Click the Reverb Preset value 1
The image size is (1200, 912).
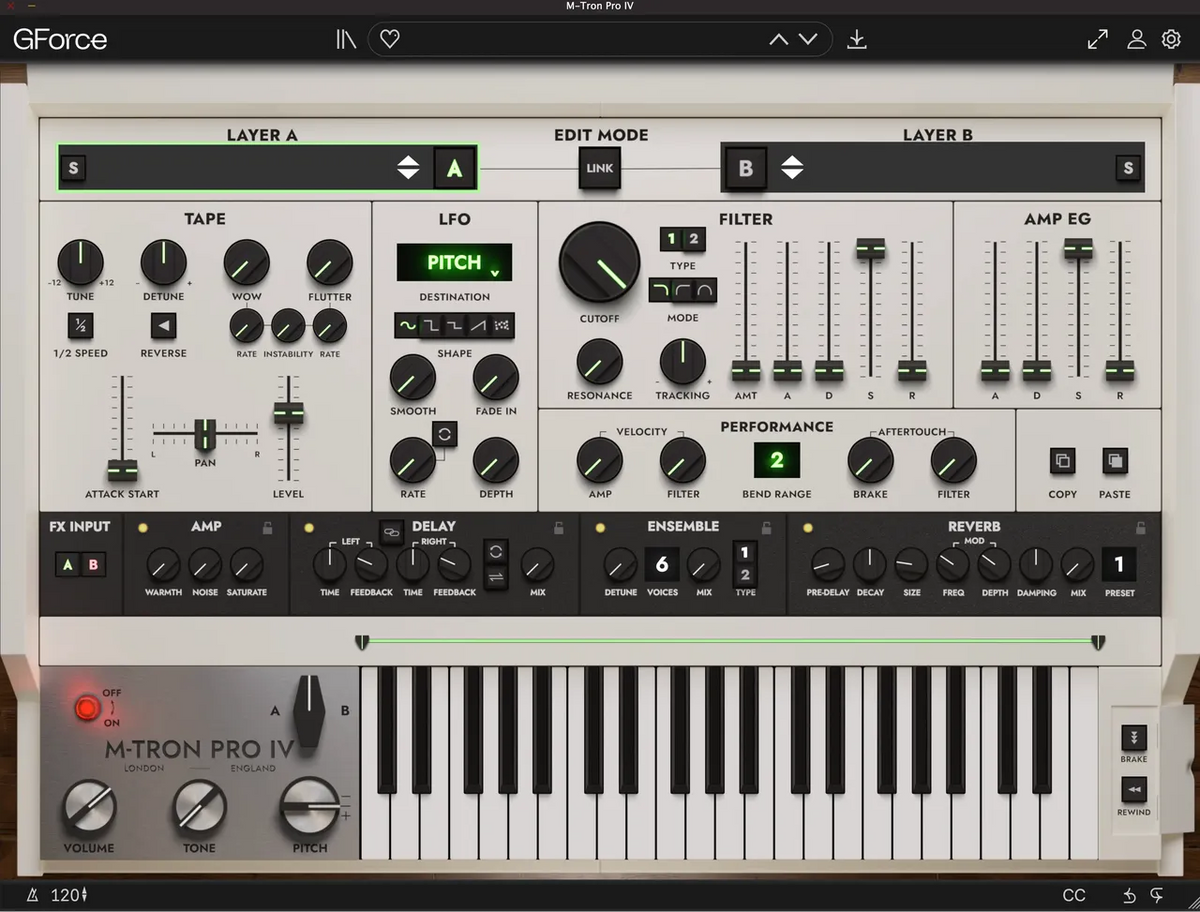(1119, 565)
